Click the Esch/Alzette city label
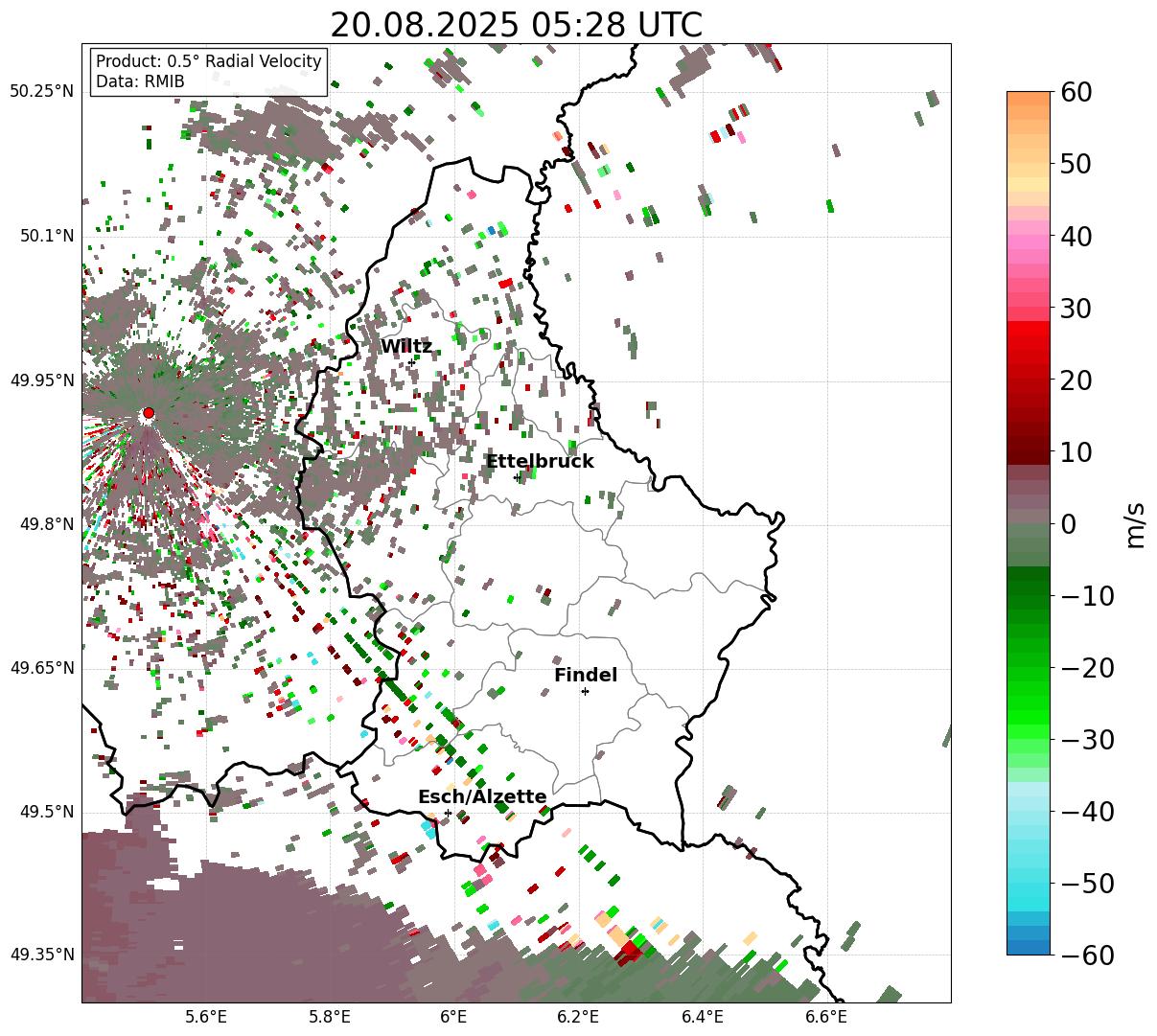This screenshot has width=1157, height=1036. point(482,797)
